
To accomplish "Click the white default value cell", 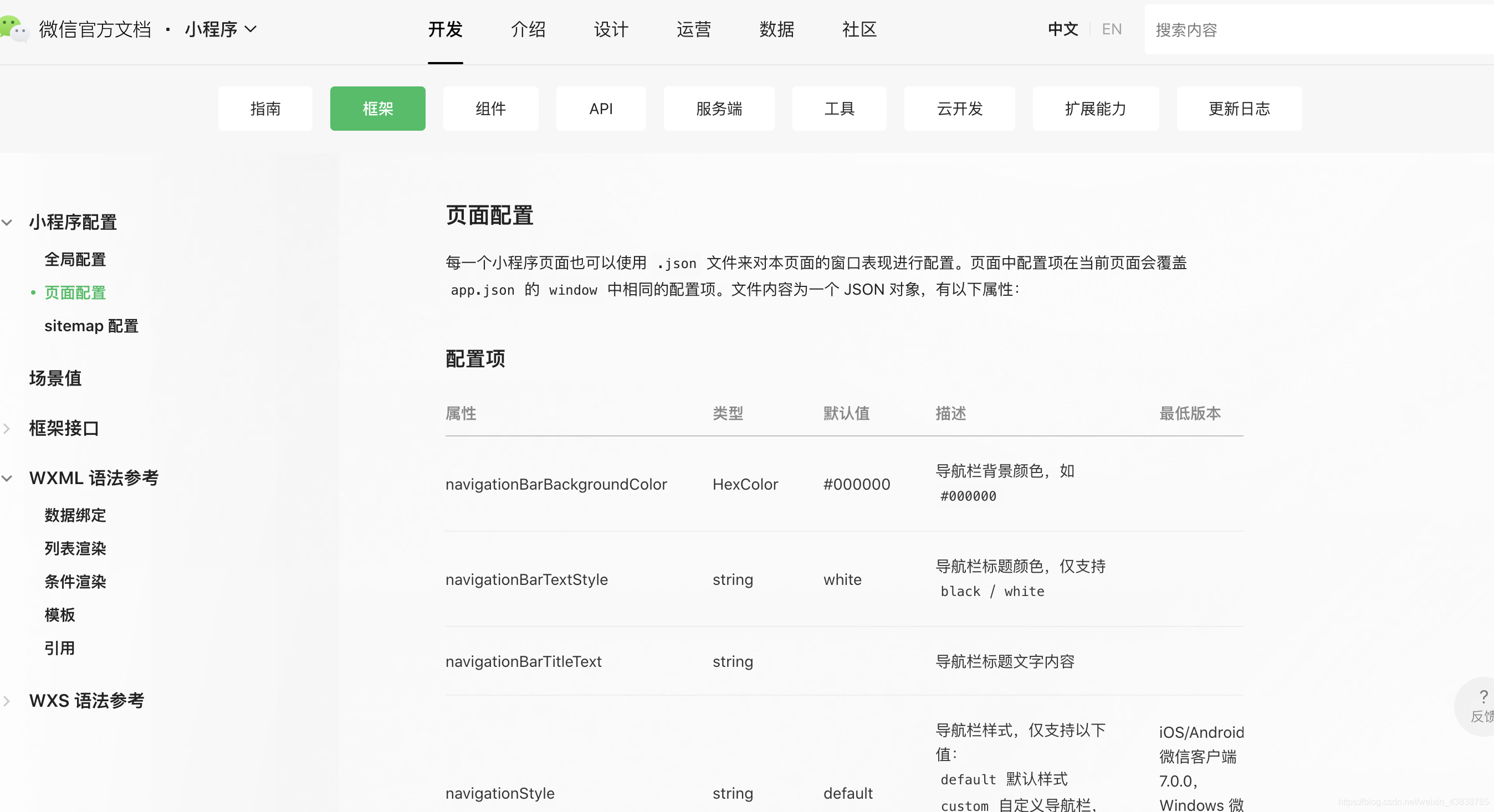I will point(843,579).
